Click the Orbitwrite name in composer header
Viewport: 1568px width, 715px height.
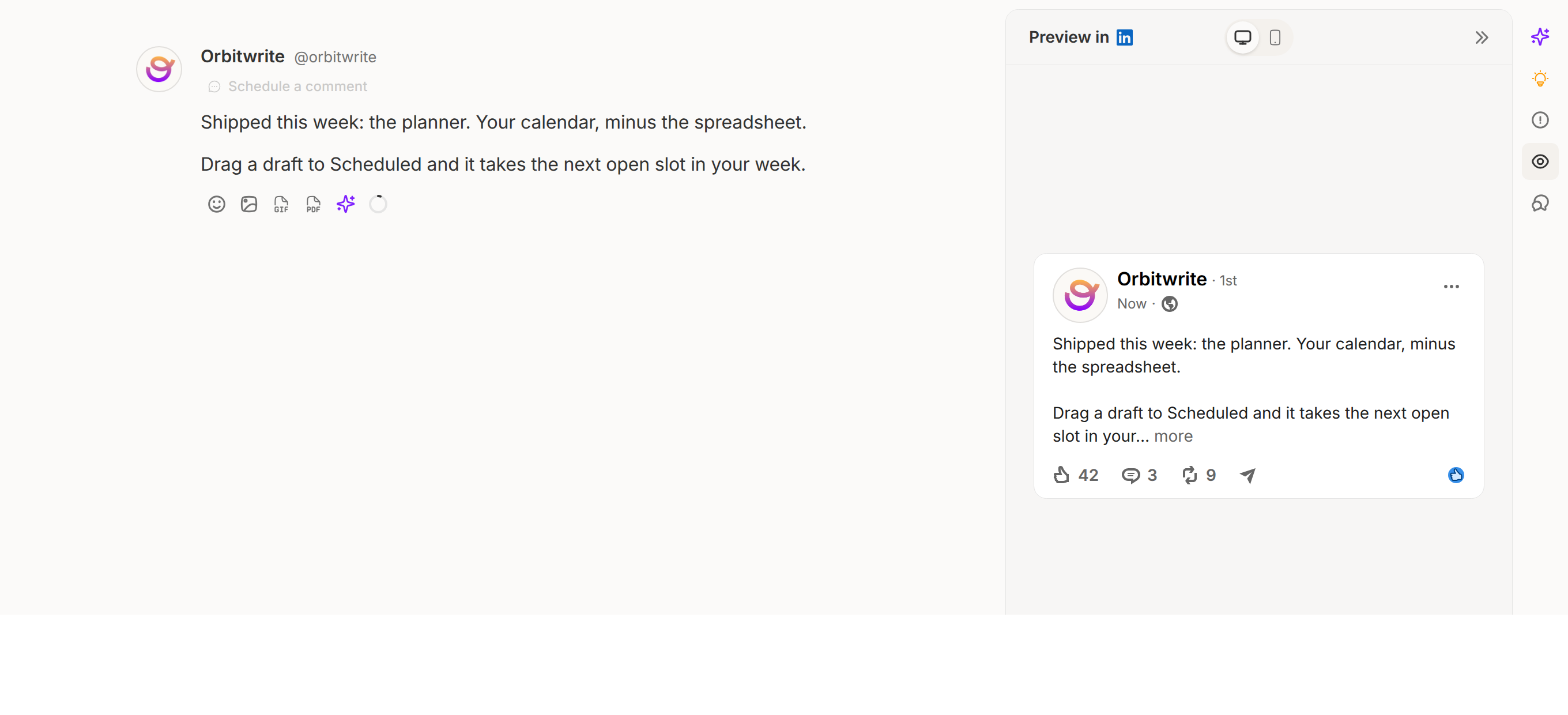pyautogui.click(x=243, y=56)
